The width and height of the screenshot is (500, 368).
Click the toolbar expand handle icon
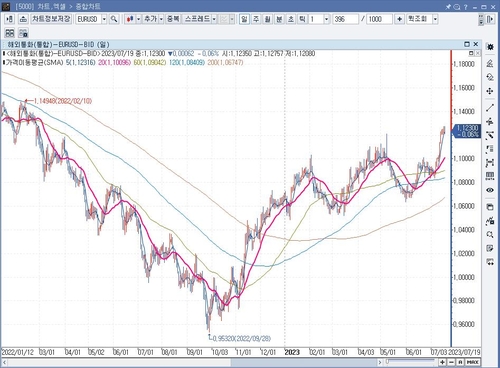point(481,19)
